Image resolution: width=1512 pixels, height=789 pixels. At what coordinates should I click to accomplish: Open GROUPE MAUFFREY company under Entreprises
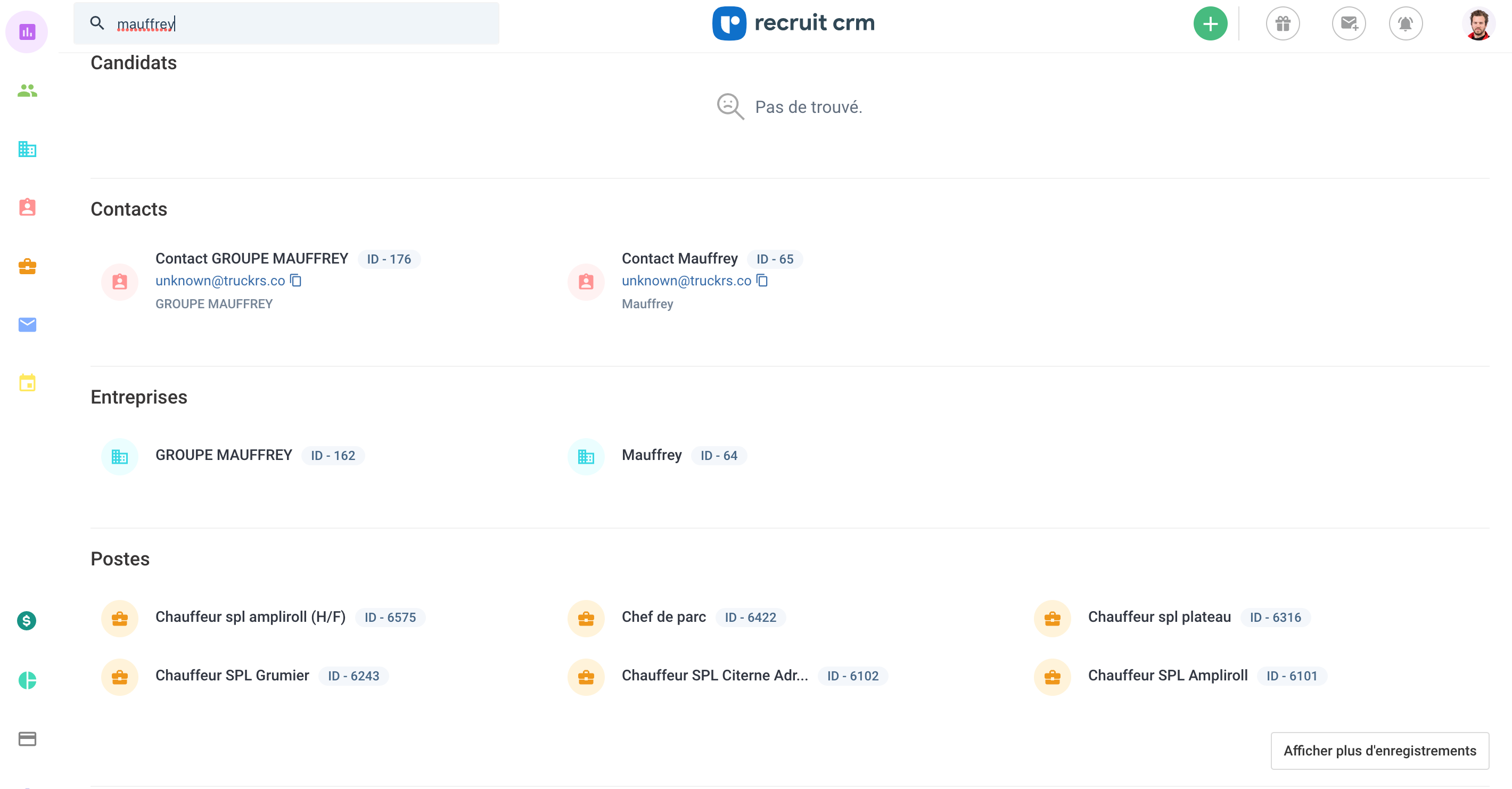tap(224, 455)
